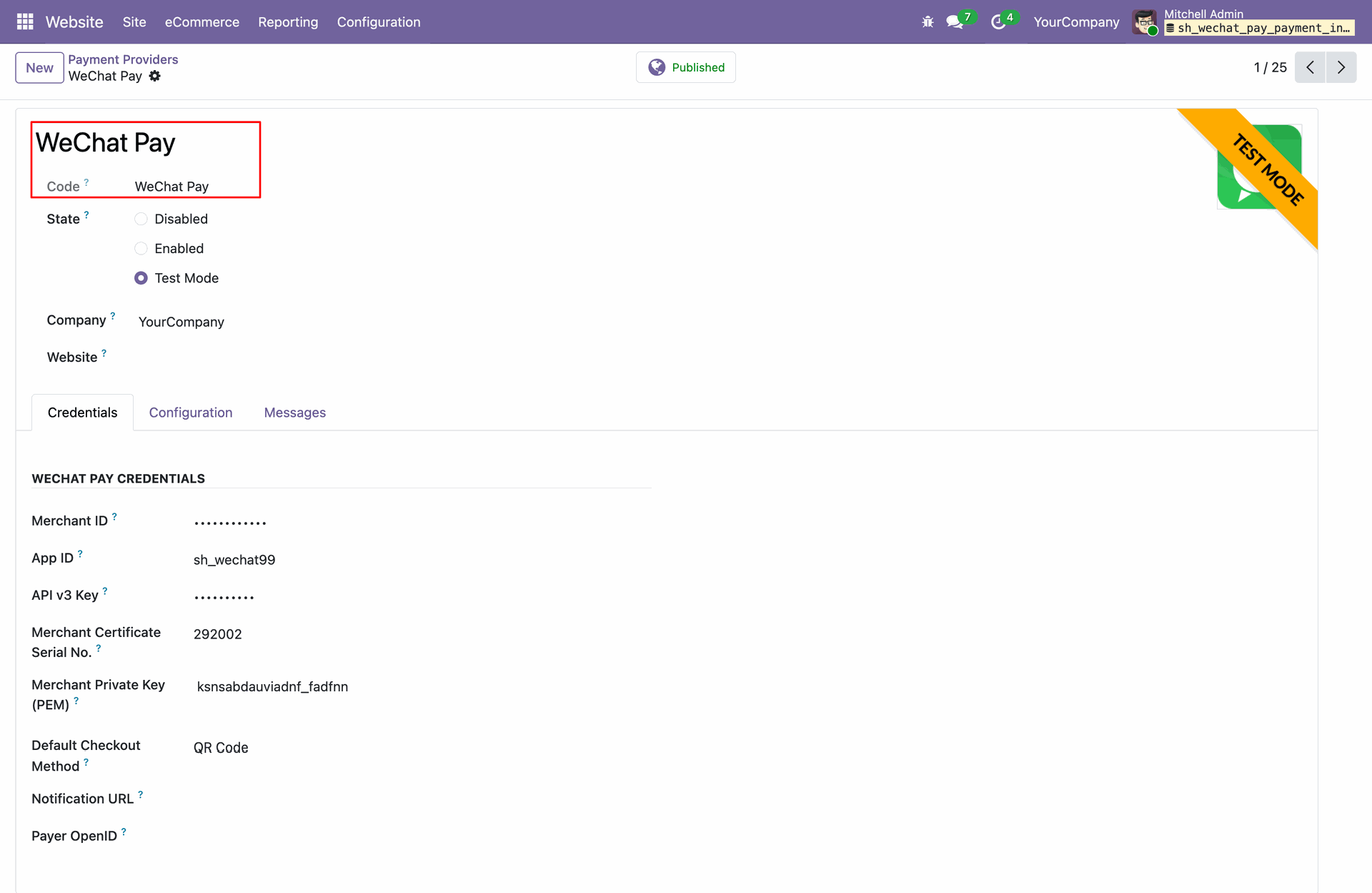Image resolution: width=1372 pixels, height=893 pixels.
Task: Go back to Payment Providers breadcrumb
Action: tap(123, 59)
